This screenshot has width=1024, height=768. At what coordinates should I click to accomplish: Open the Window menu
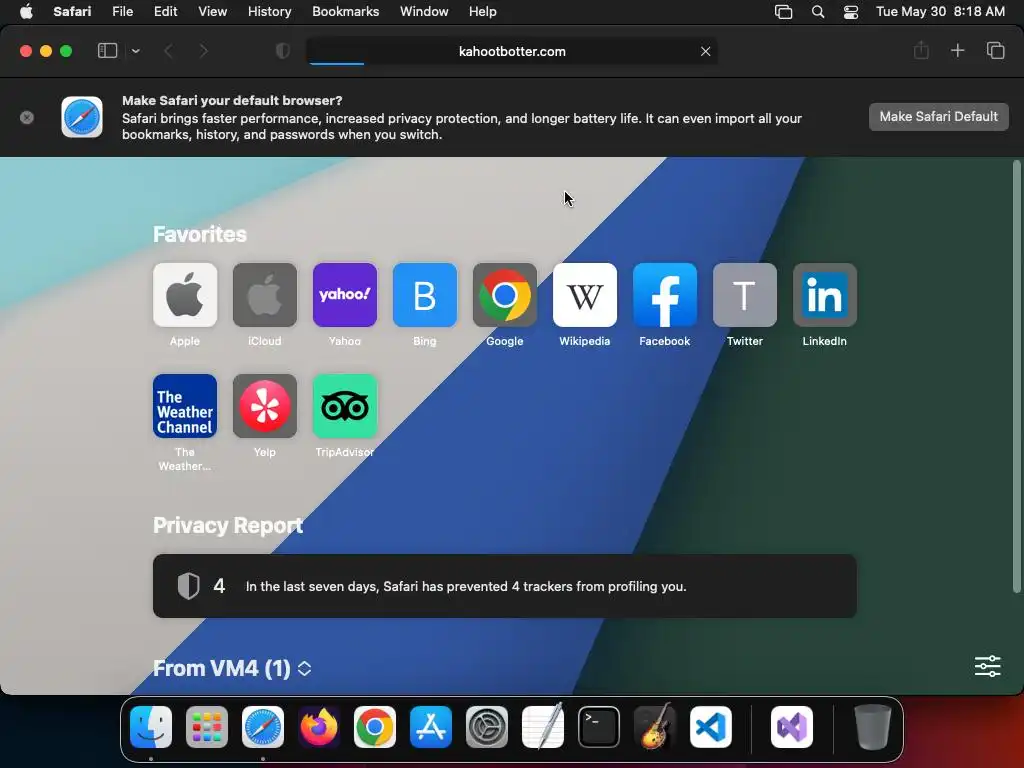[x=424, y=12]
